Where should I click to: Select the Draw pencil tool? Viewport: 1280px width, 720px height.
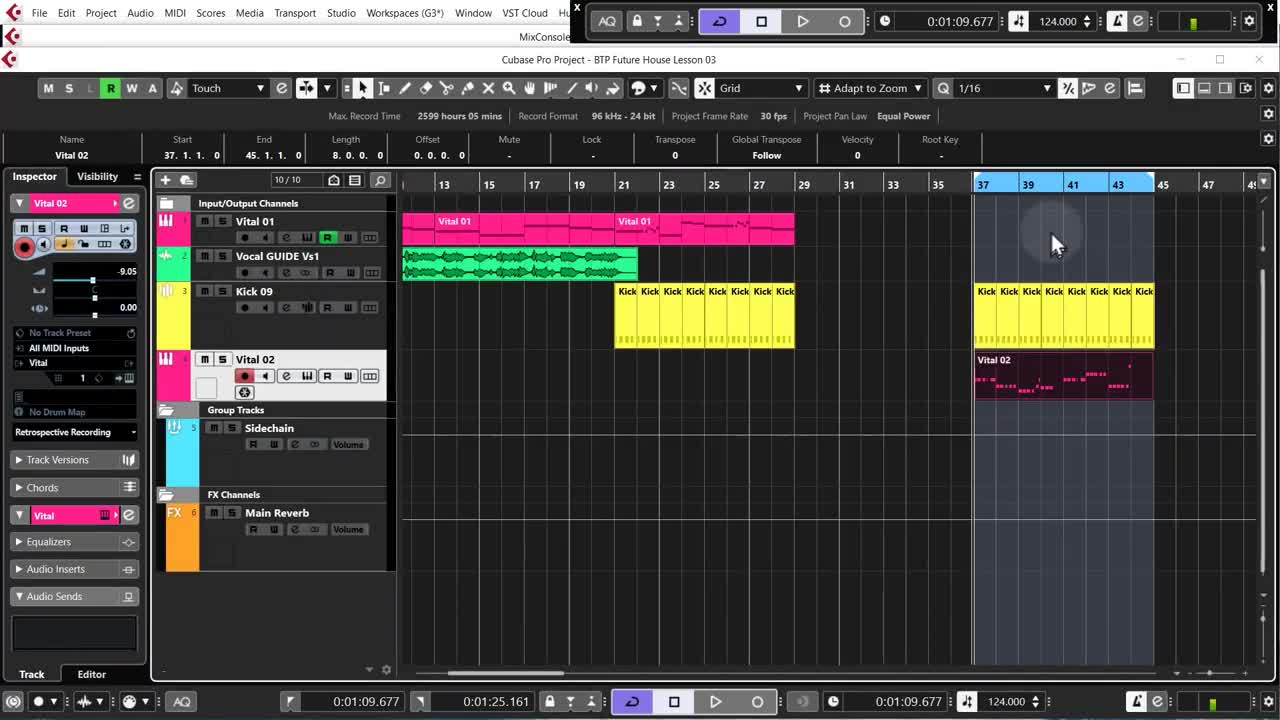[405, 88]
